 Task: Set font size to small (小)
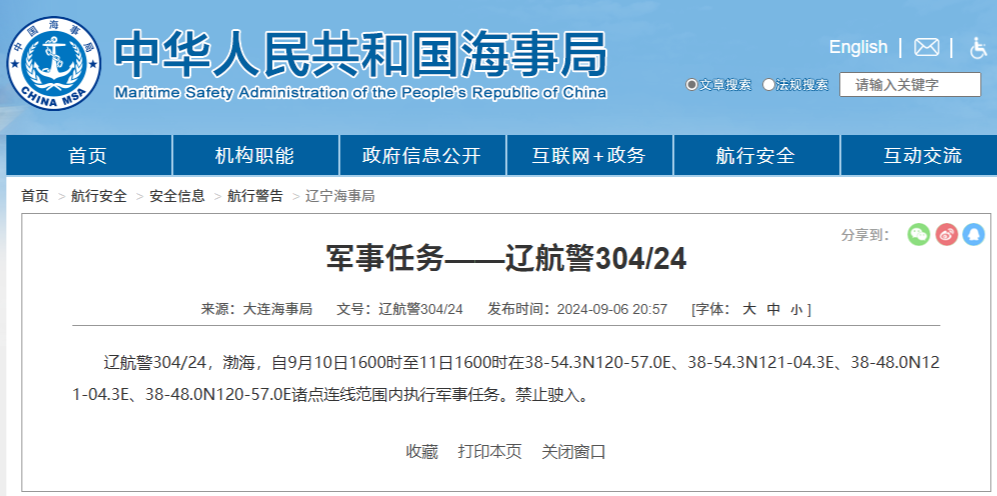[795, 309]
